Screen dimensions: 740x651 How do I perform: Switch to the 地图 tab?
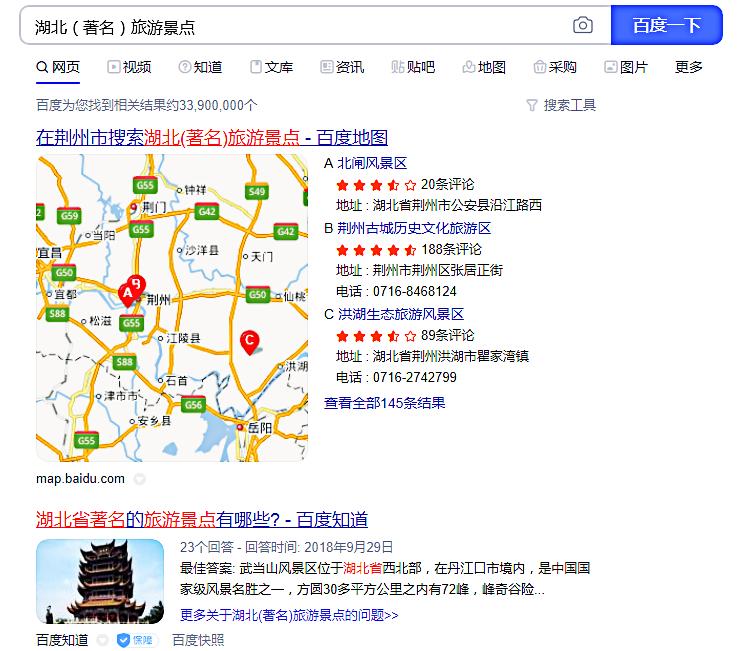click(x=484, y=67)
